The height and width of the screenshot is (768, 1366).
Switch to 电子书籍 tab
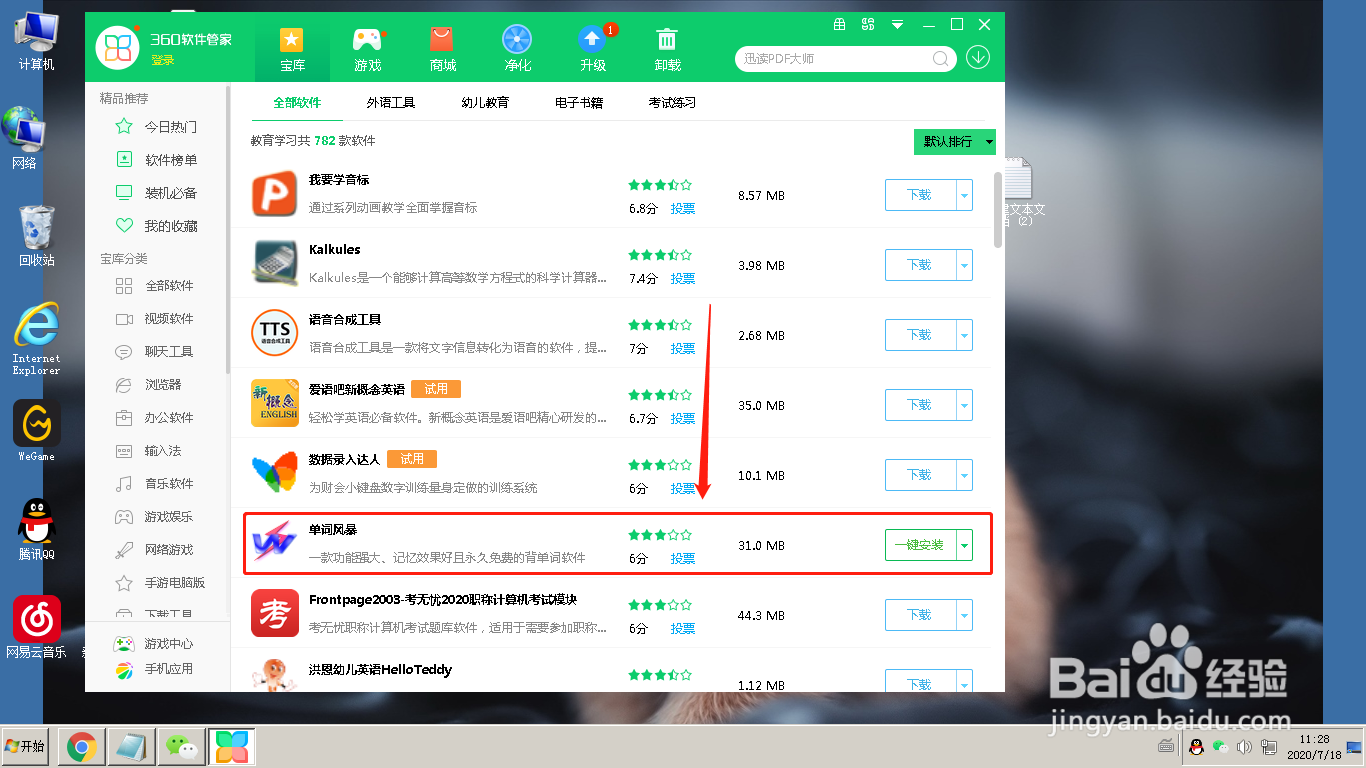tap(579, 103)
